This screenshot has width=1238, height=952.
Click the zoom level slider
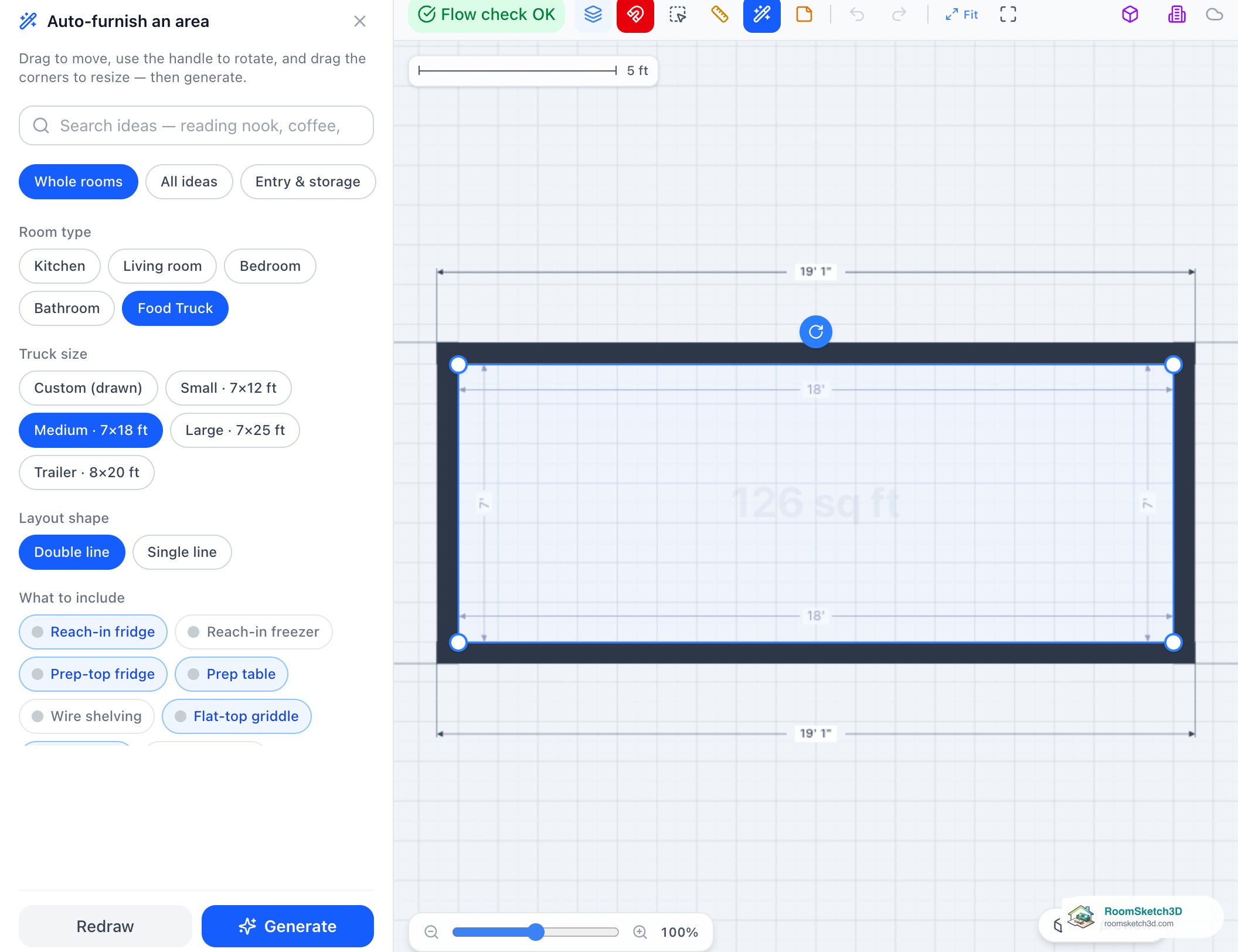536,932
